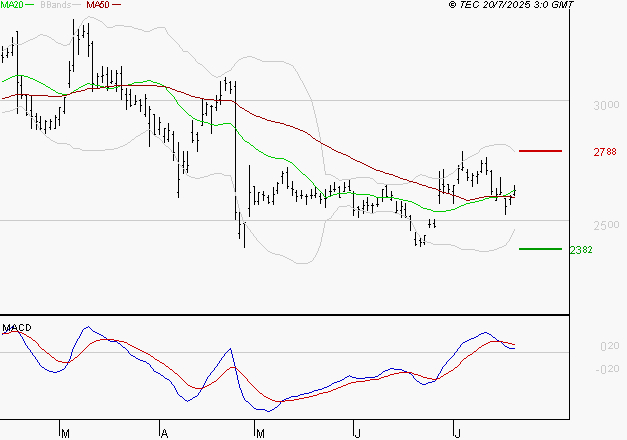The image size is (627, 440).
Task: Click the second M month label (May)
Action: (261, 433)
